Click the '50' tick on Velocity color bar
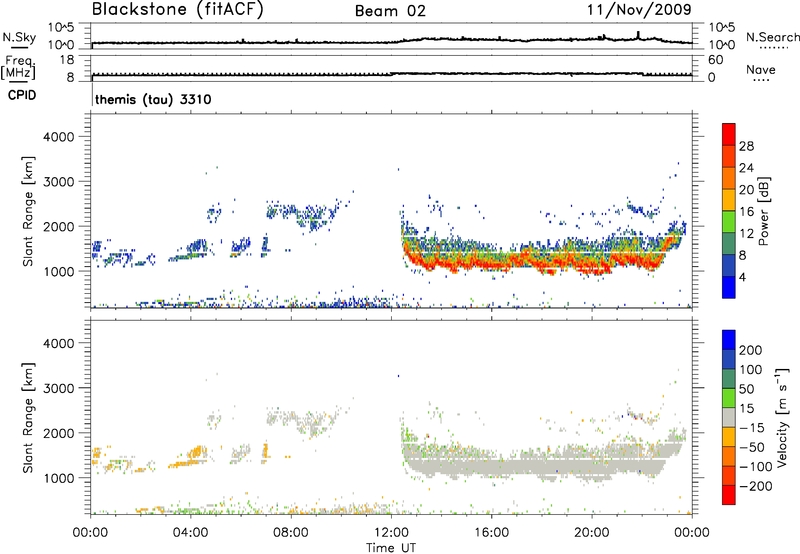 tap(746, 389)
